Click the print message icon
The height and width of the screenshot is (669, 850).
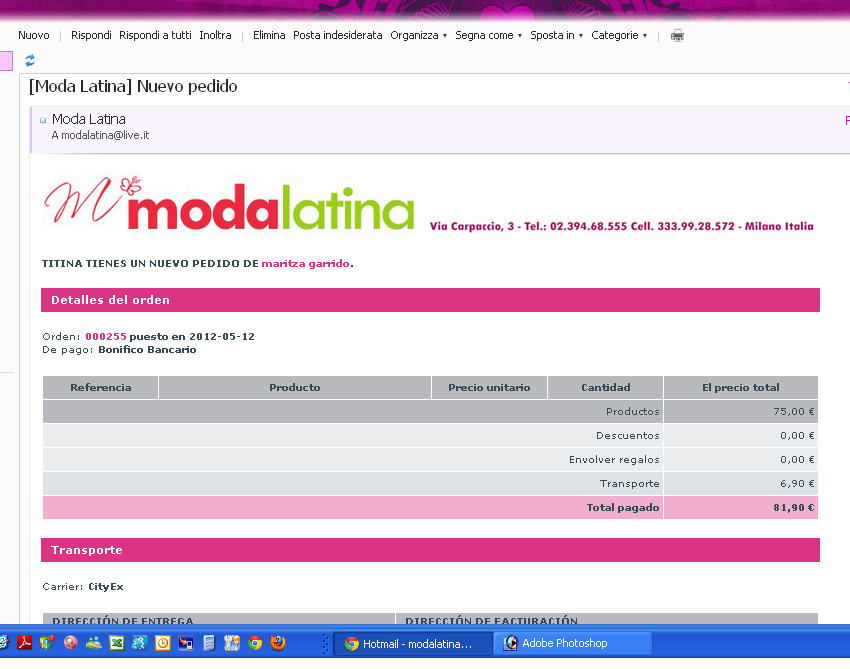(x=677, y=36)
